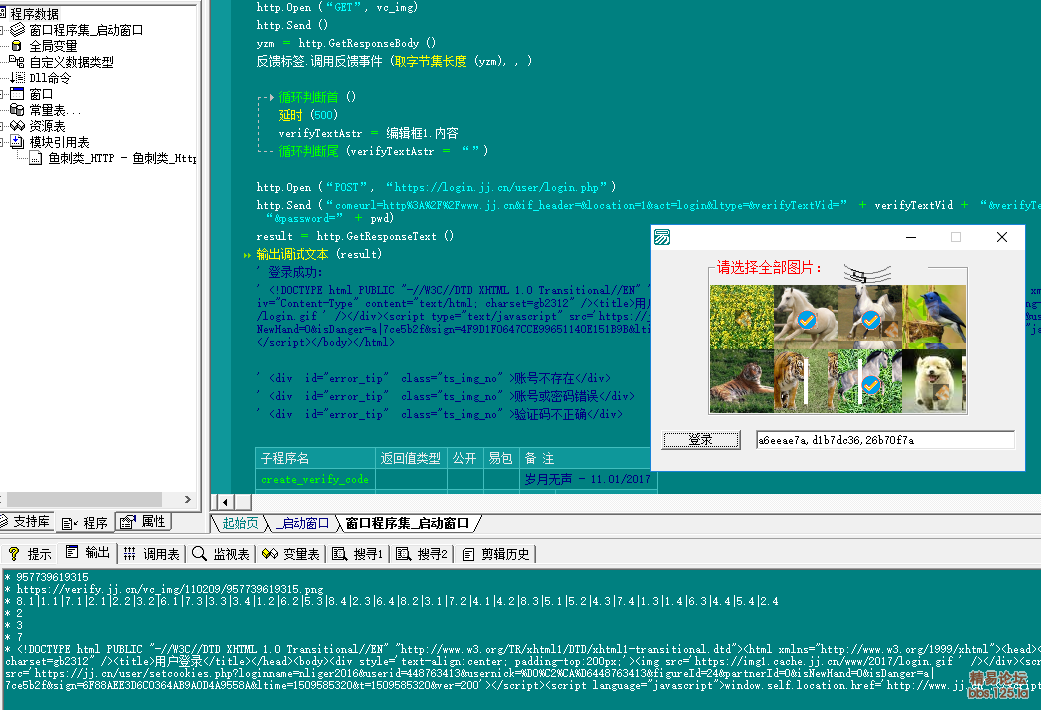Click the 资源表 resource table icon
1041x710 pixels.
click(17, 126)
